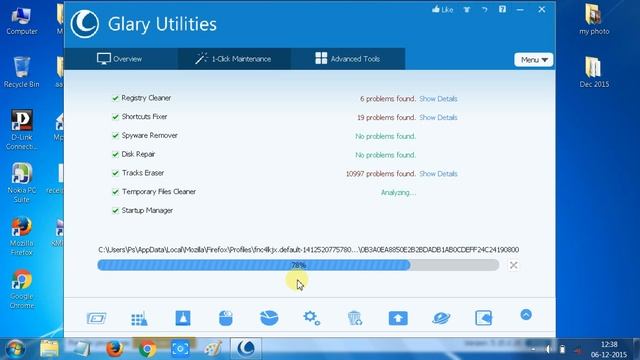The height and width of the screenshot is (360, 640).
Task: Click the undo/restore arrow icon in title bar
Action: 484,9
